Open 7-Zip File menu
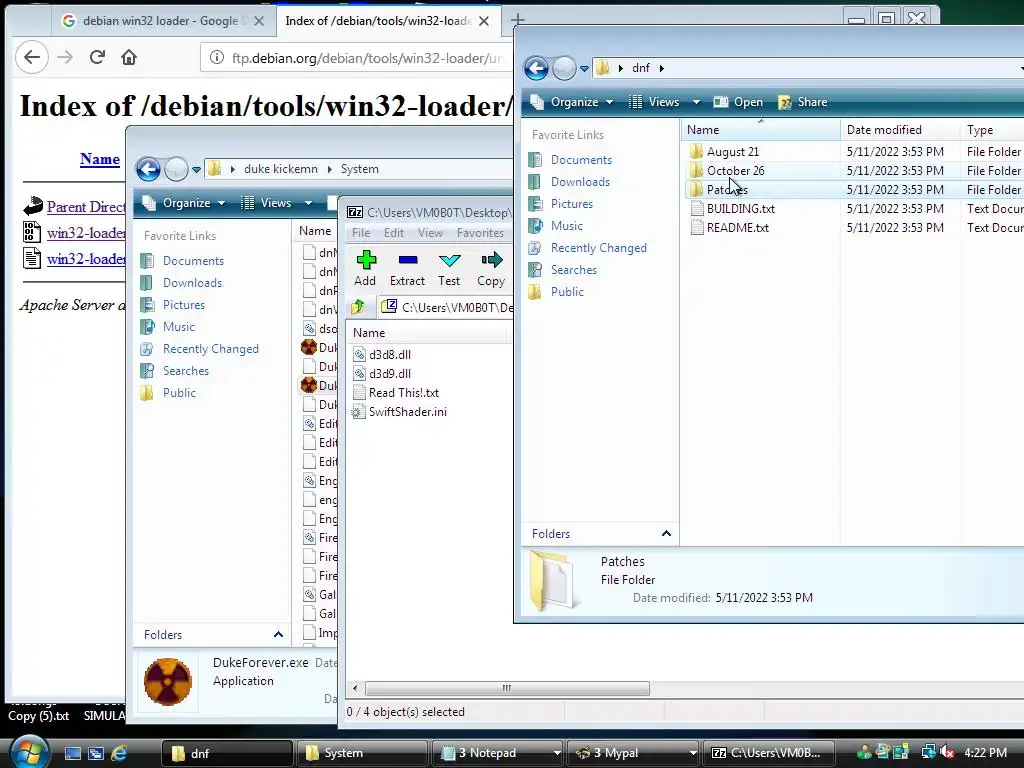 pos(360,232)
